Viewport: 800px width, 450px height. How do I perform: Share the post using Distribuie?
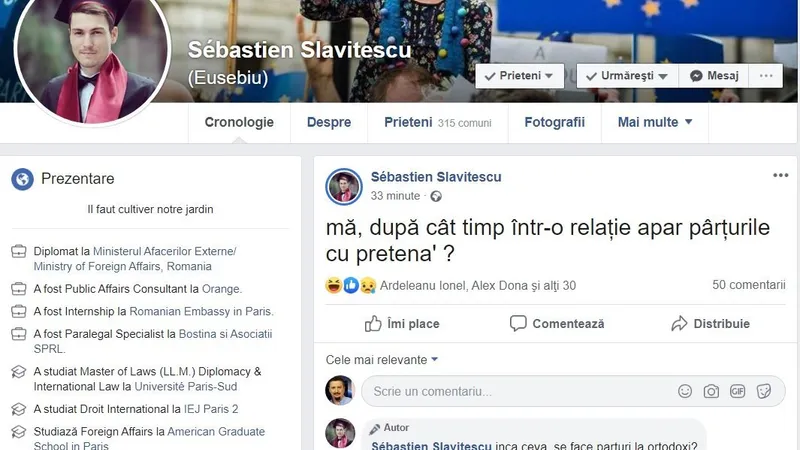tap(710, 323)
